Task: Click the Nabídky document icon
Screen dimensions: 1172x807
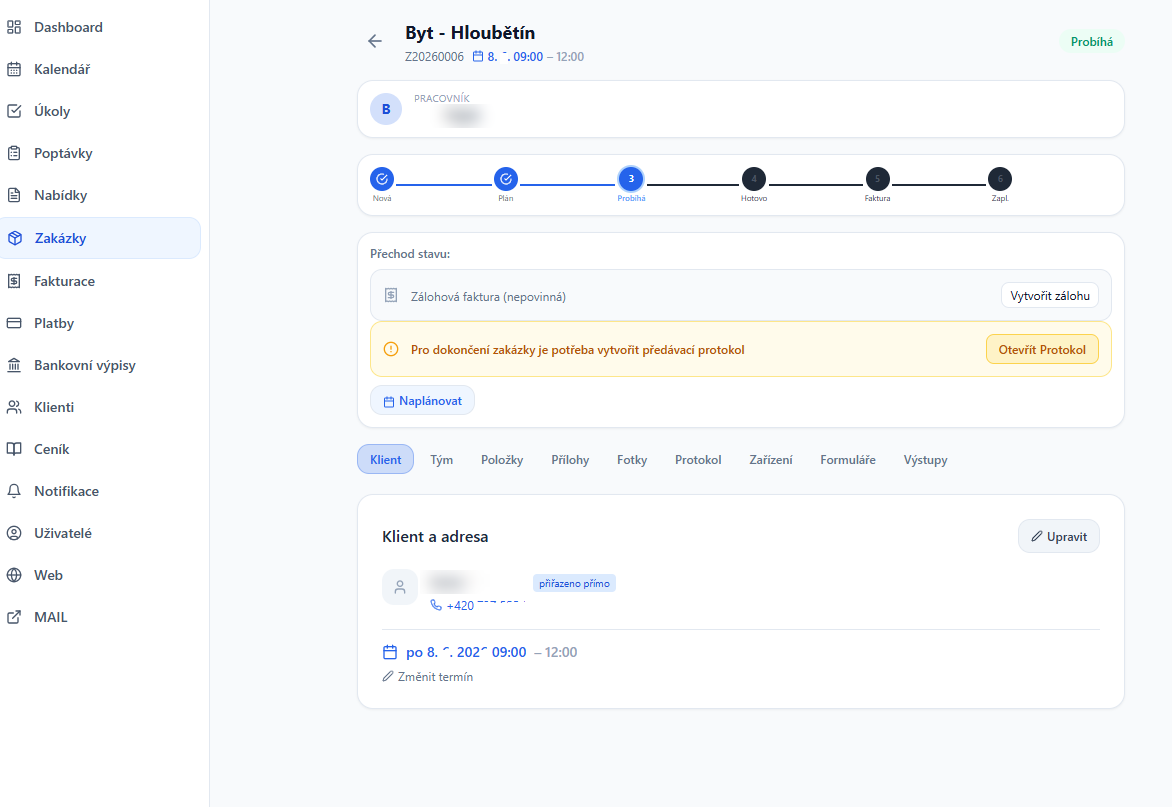Action: pos(14,195)
